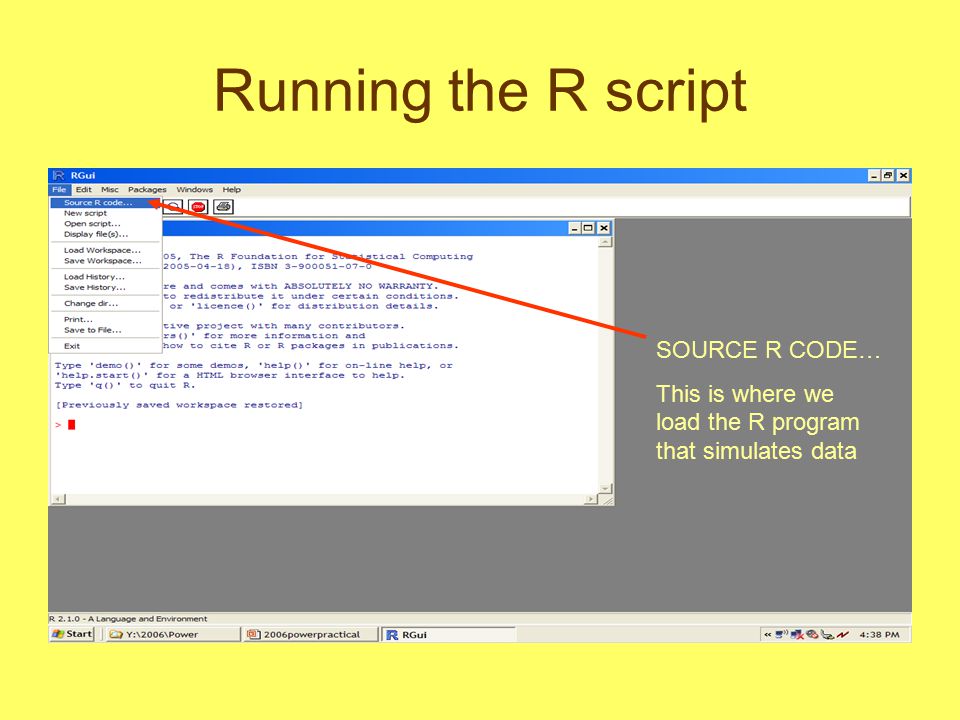The image size is (960, 720).
Task: Open the File menu
Action: coord(59,190)
